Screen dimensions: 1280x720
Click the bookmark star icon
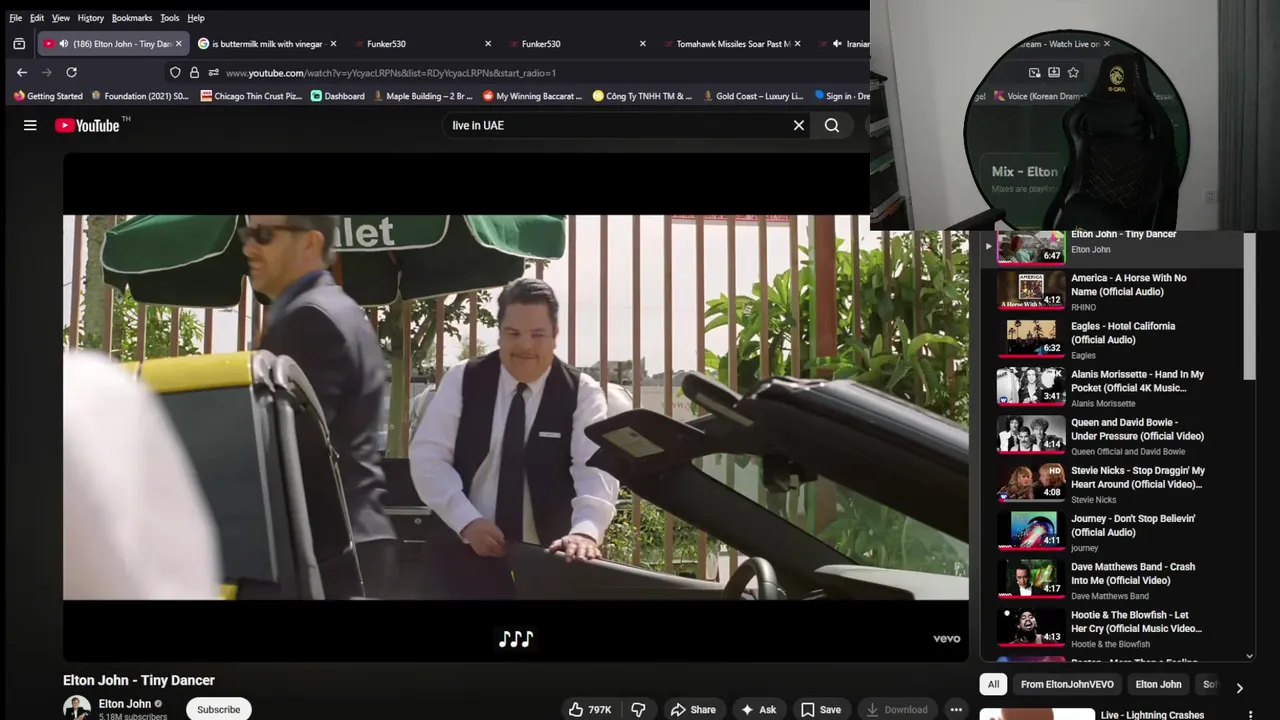pyautogui.click(x=1073, y=72)
